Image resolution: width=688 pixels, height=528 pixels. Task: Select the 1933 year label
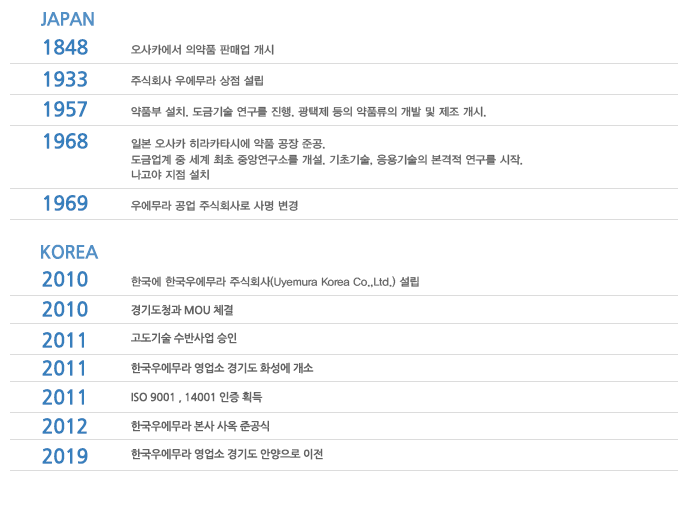point(65,79)
